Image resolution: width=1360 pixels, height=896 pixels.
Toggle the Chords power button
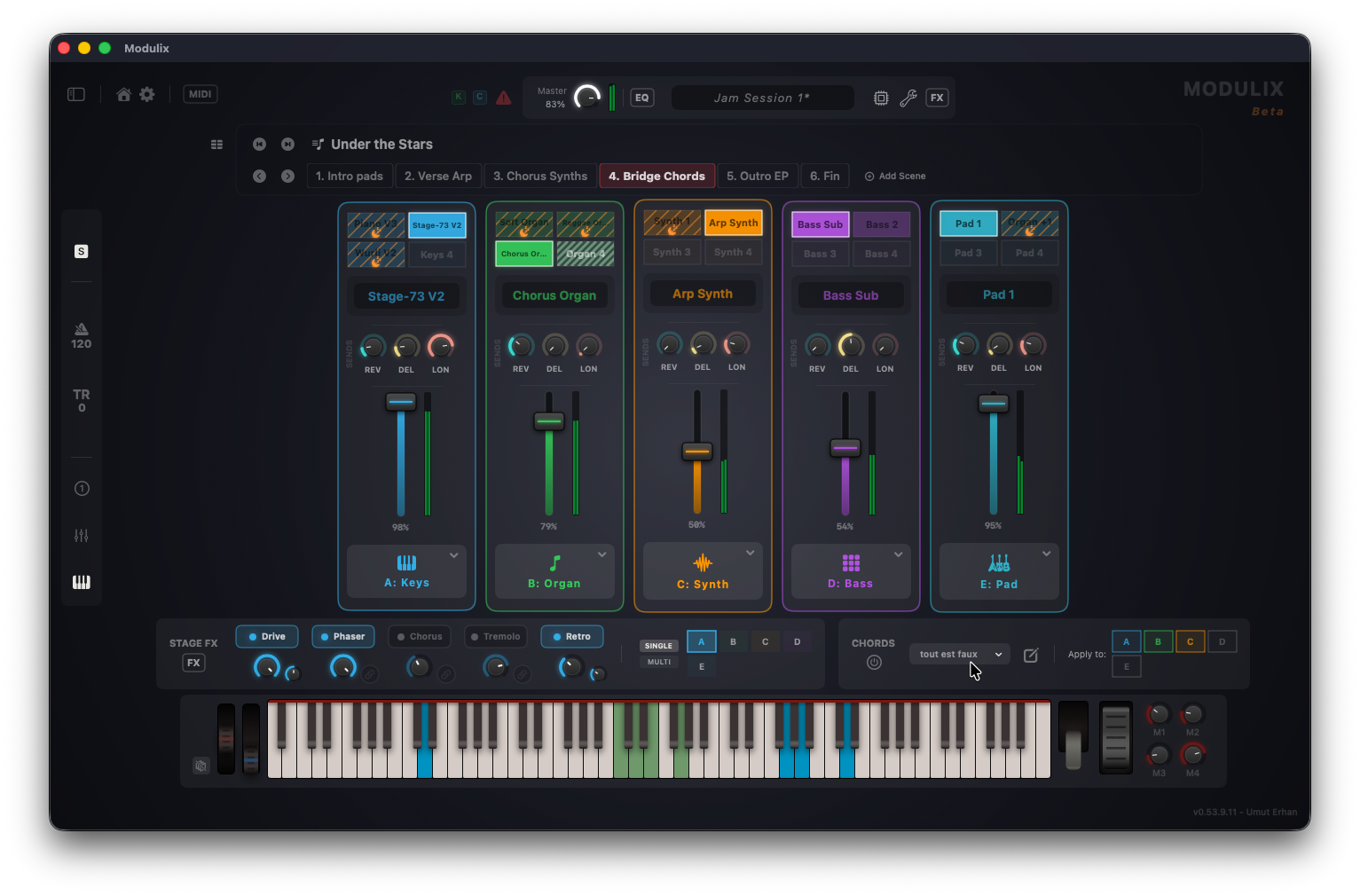874,662
